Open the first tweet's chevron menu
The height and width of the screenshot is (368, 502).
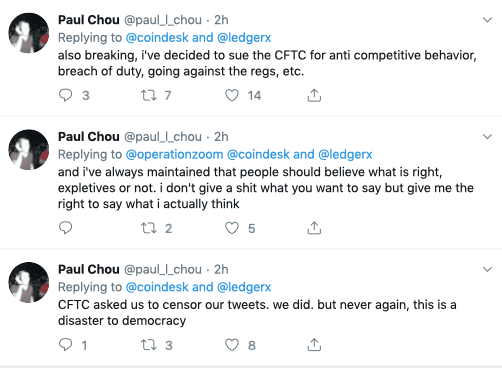pos(487,20)
